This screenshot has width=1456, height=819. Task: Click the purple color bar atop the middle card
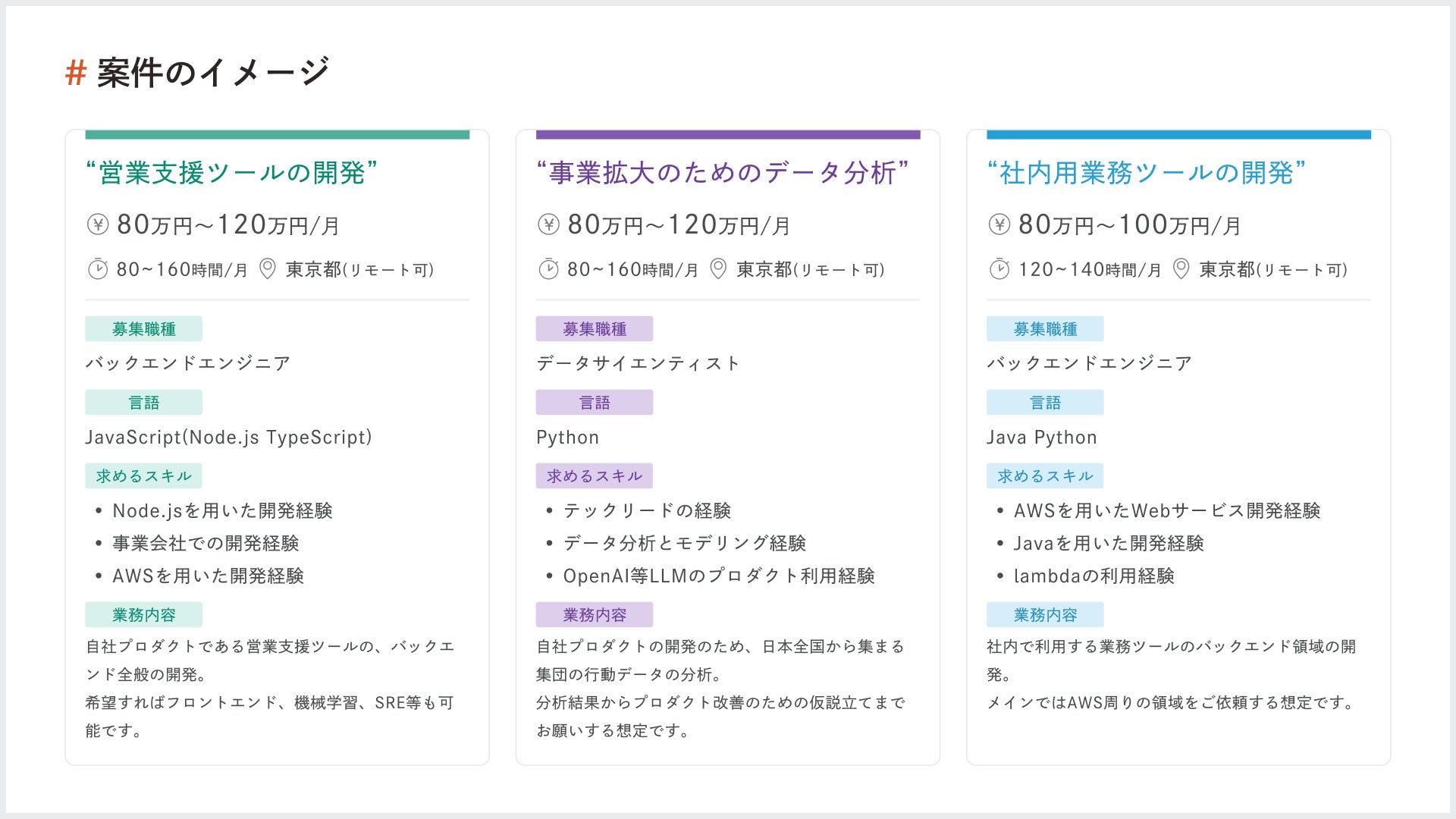pos(727,135)
